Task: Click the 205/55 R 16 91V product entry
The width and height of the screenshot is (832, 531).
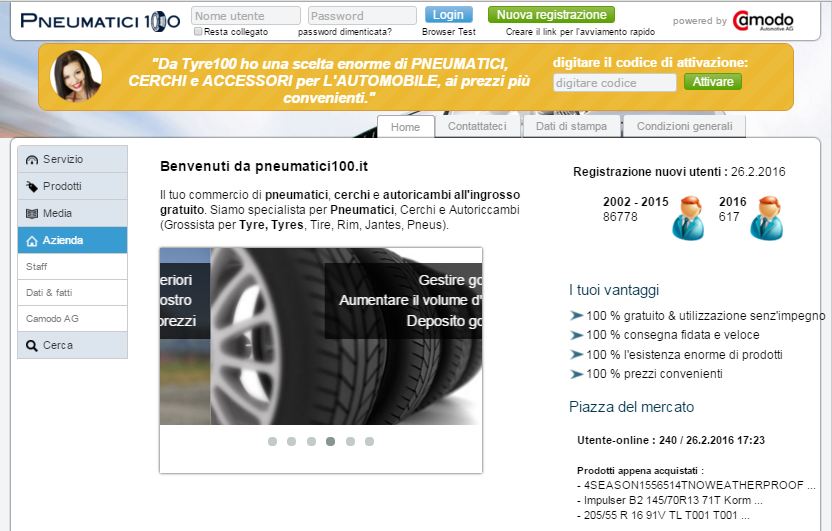Action: (663, 515)
